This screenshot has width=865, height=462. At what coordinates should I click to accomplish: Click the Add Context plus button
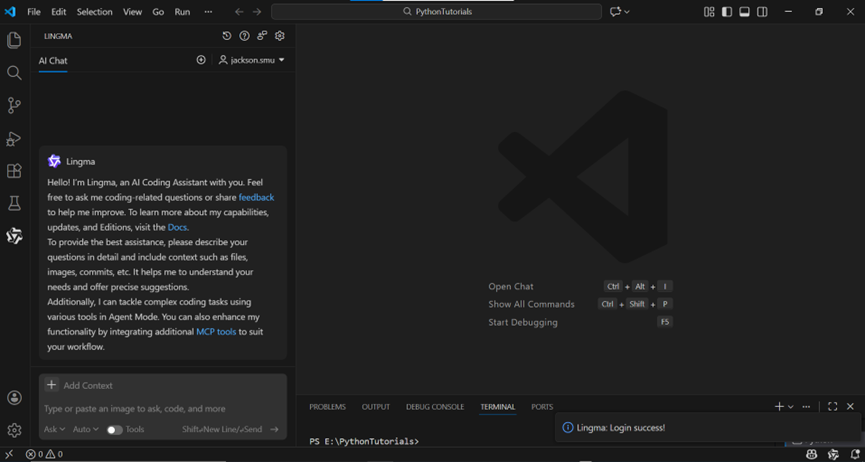point(51,385)
